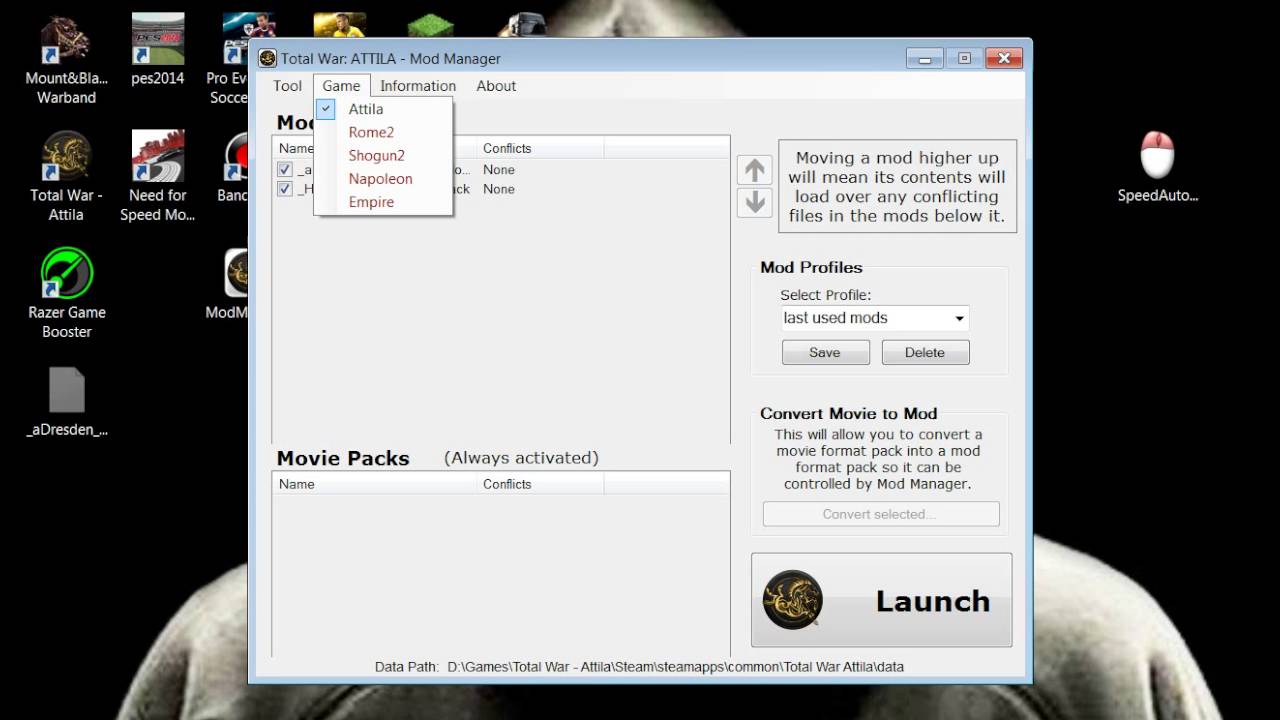
Task: Sort mods by the Conflicts column
Action: coord(540,148)
